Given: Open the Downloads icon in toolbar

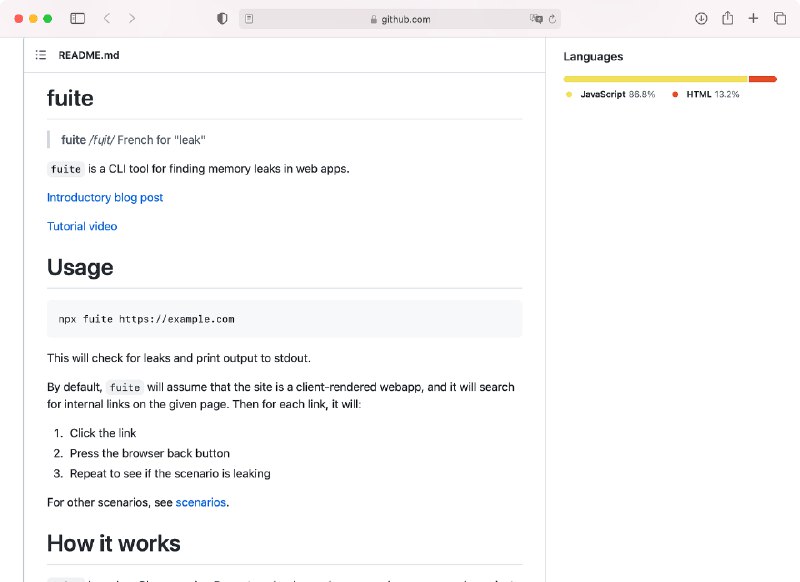Looking at the screenshot, I should click(701, 19).
